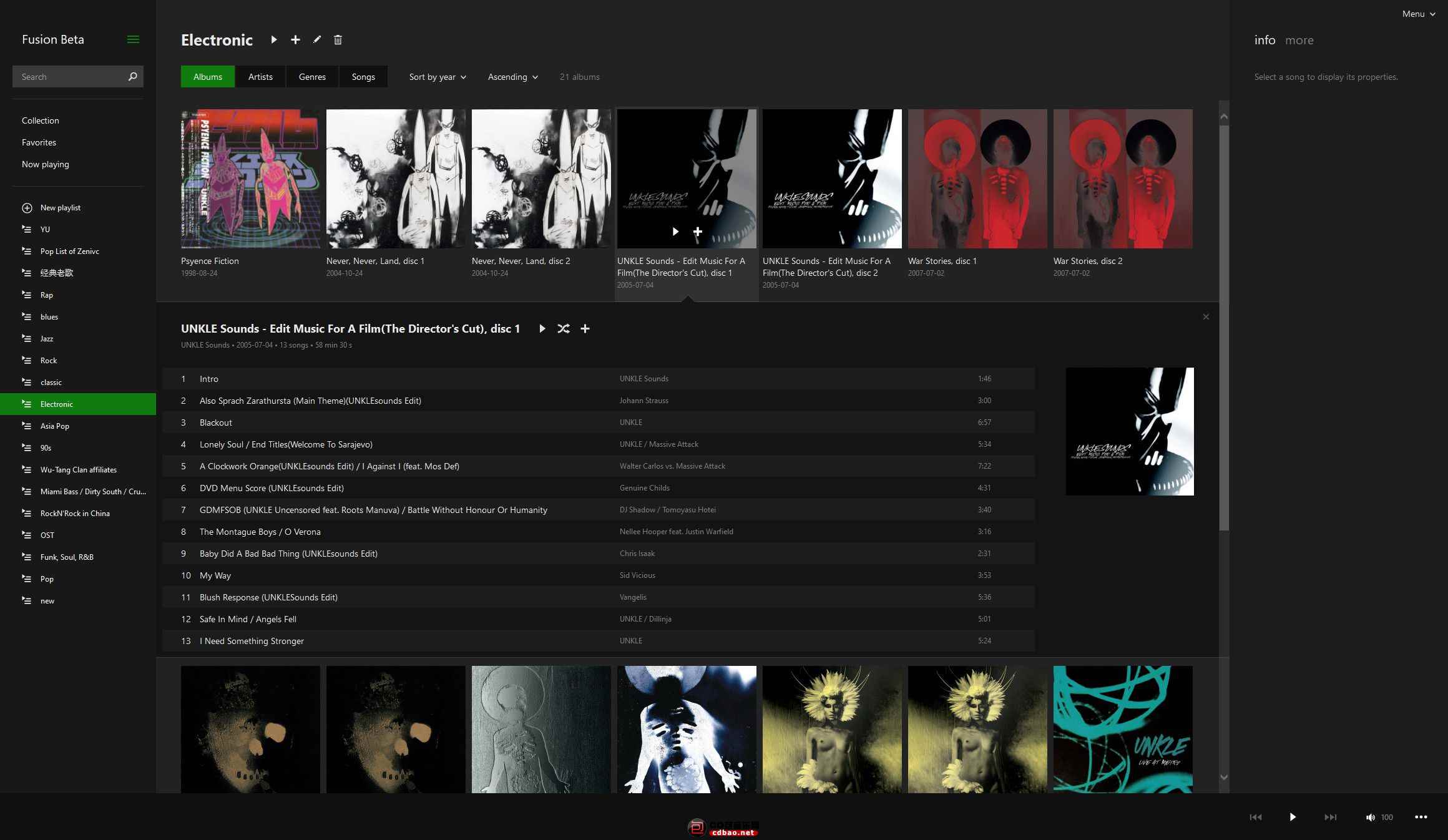
Task: Click the playlist icon next to Rap
Action: click(x=27, y=295)
